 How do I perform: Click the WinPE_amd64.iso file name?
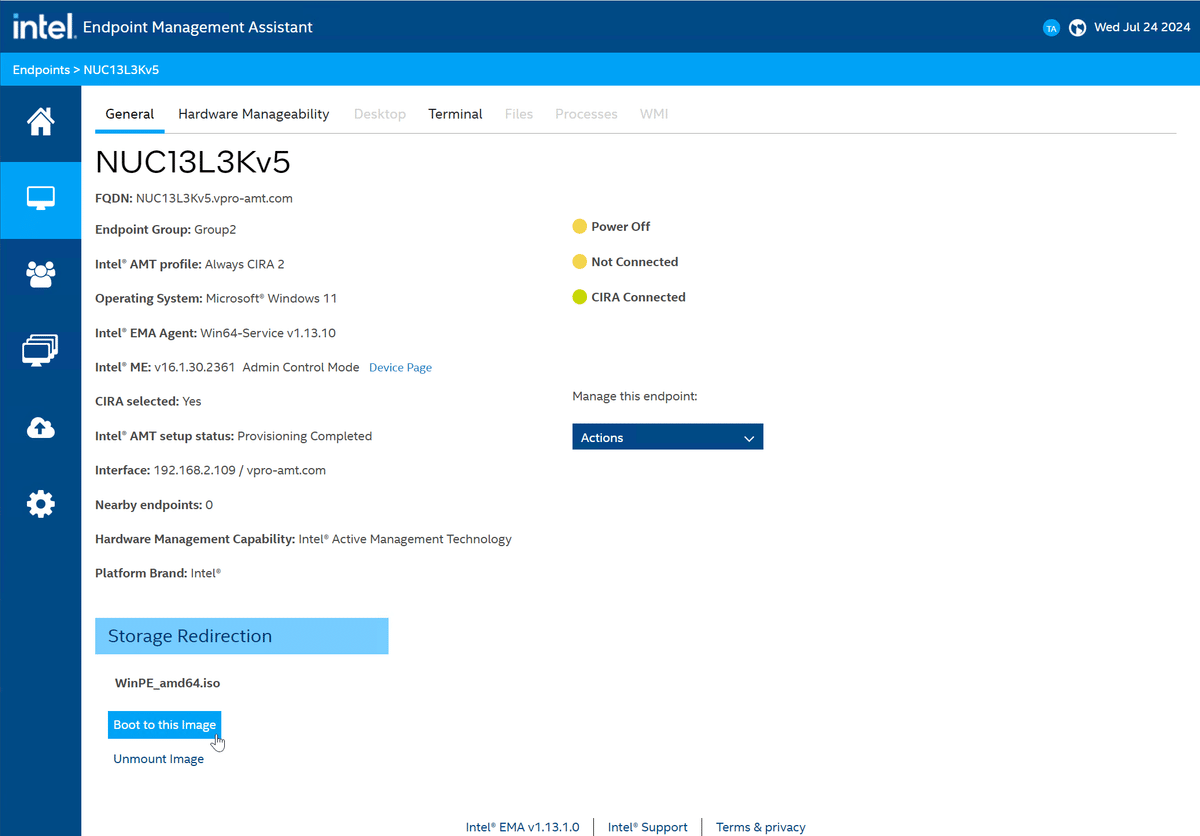(167, 683)
